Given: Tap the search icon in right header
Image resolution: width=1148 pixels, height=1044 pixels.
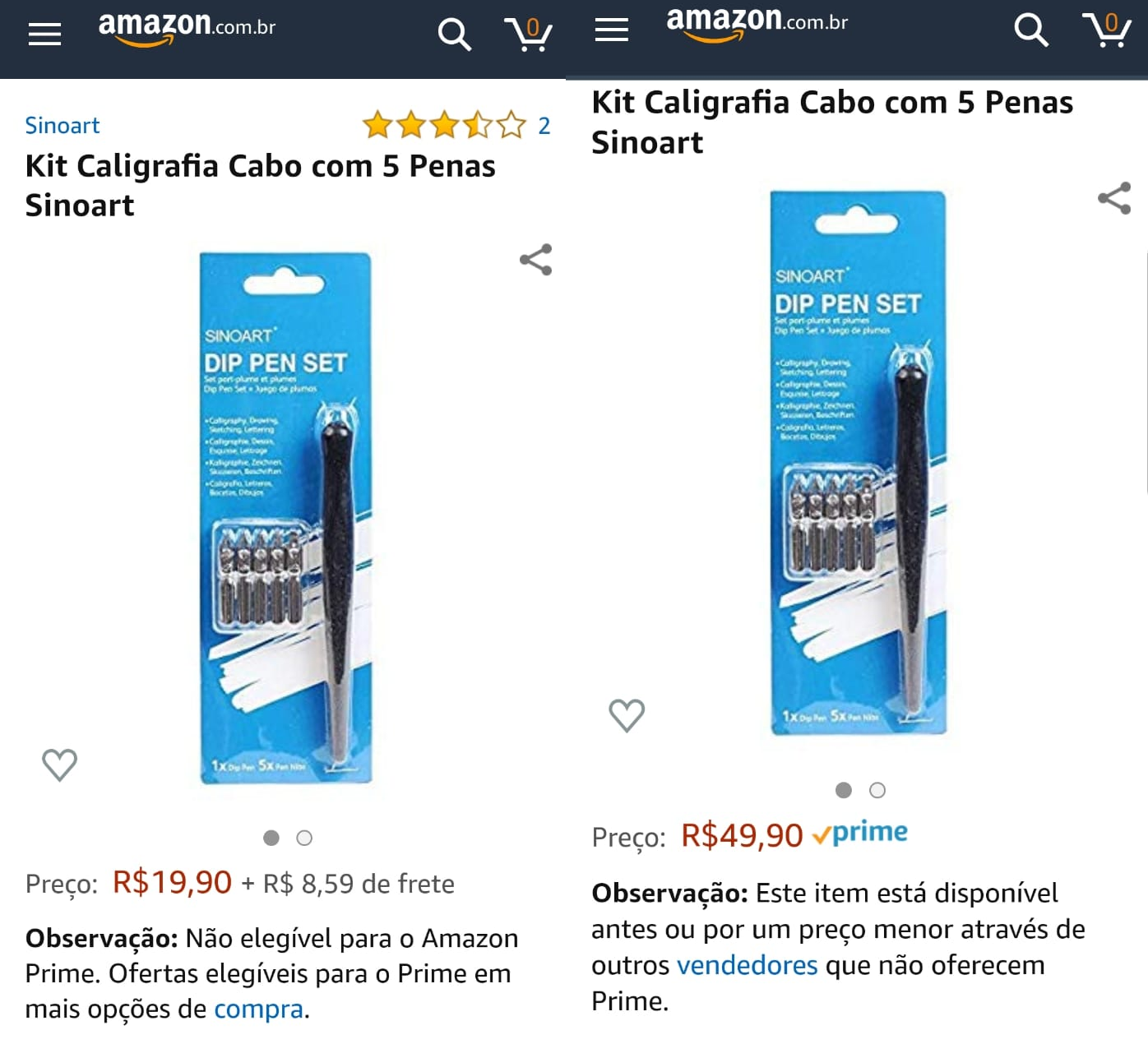Looking at the screenshot, I should coord(1030,30).
